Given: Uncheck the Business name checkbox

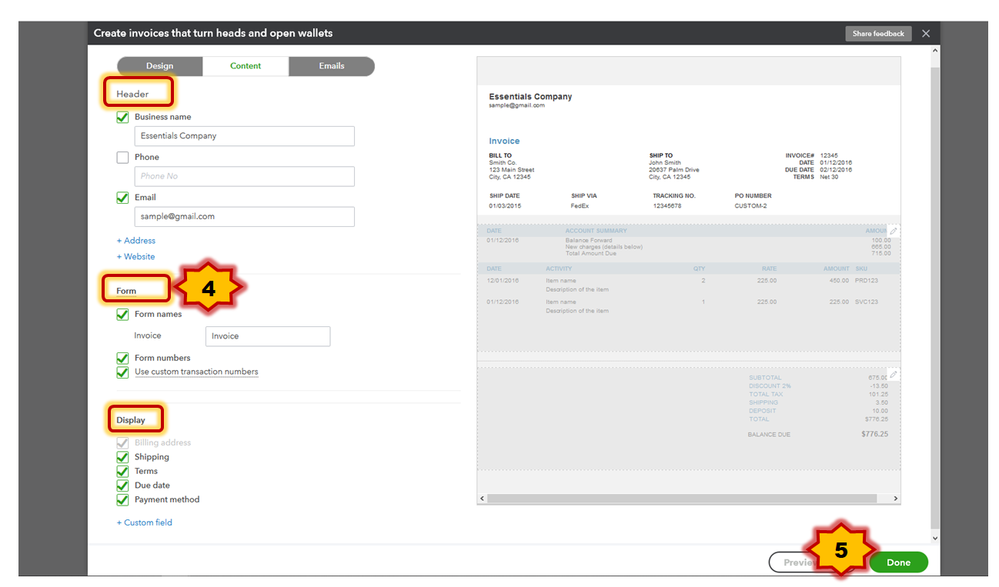Looking at the screenshot, I should pos(122,117).
